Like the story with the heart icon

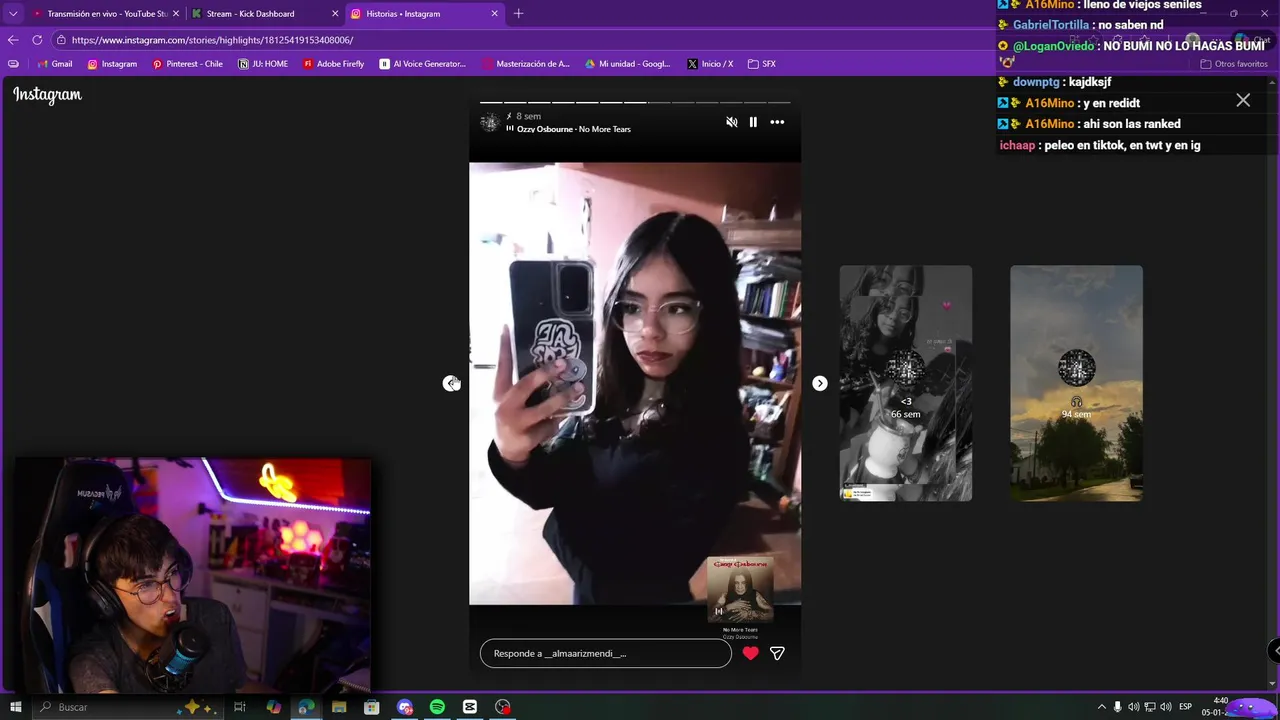[751, 653]
